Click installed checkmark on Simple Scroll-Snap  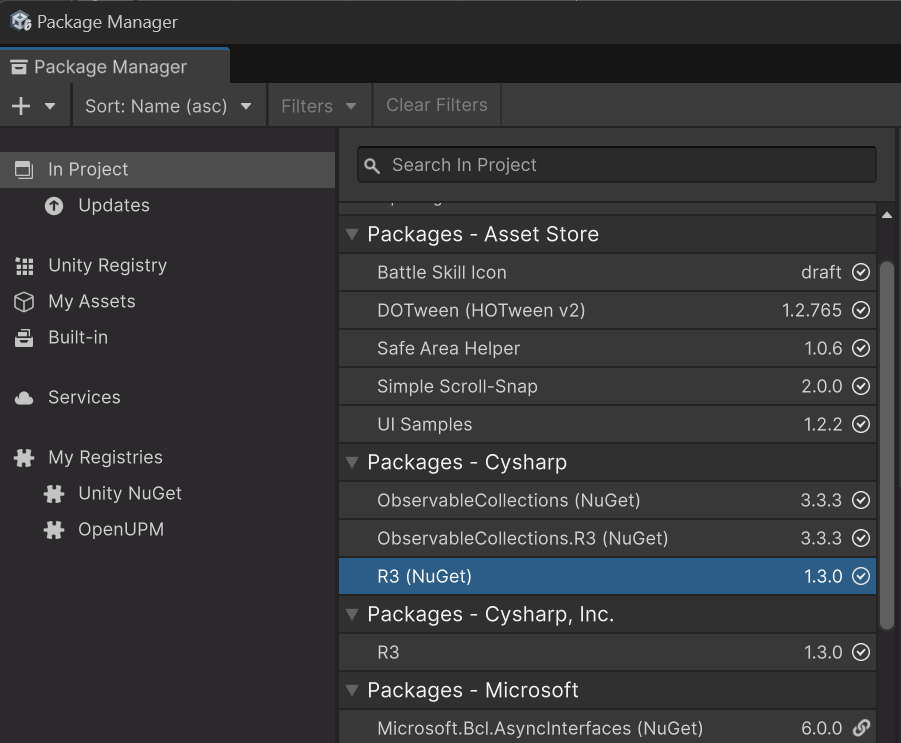(x=861, y=386)
